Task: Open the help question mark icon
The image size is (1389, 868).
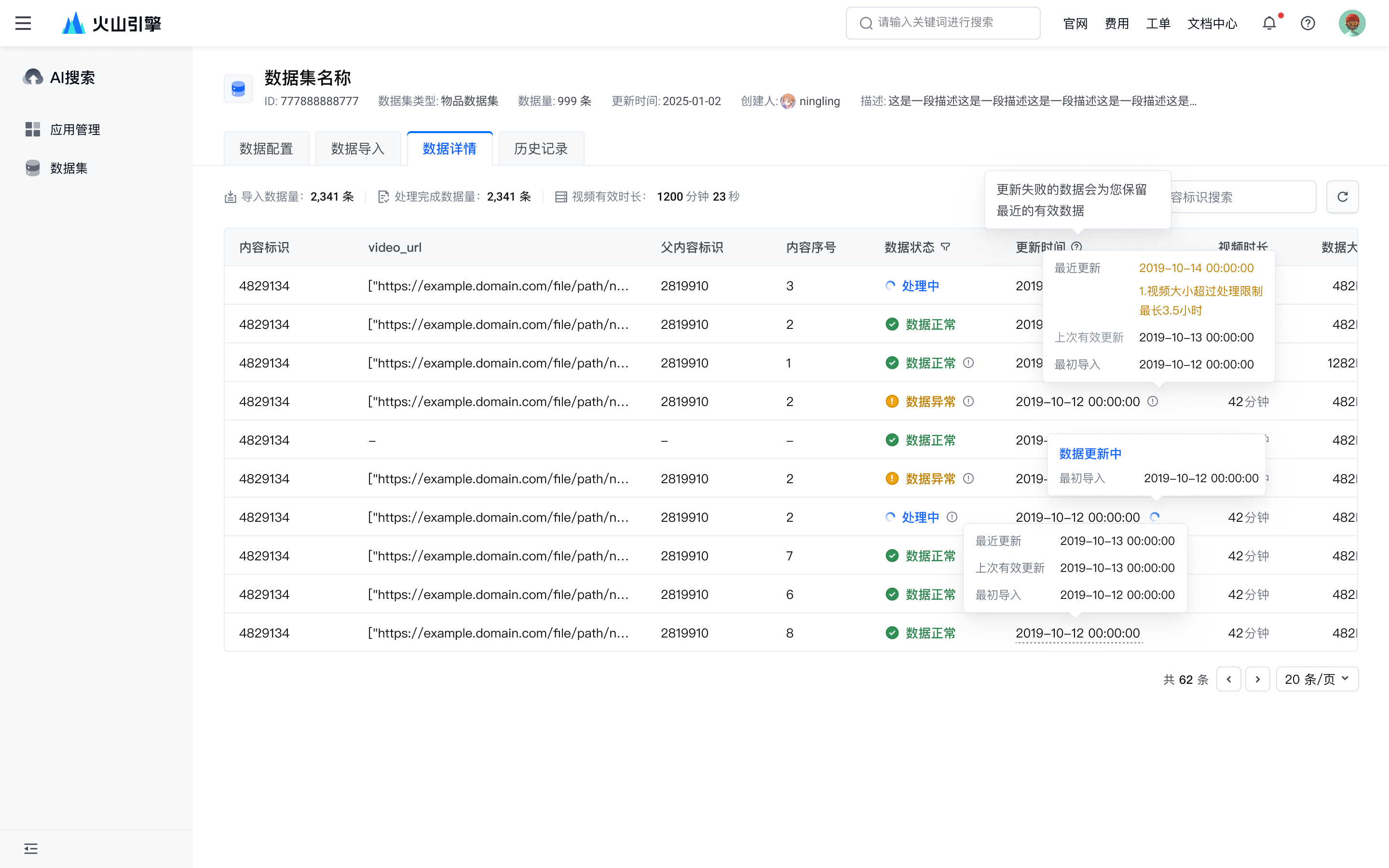Action: pyautogui.click(x=1307, y=23)
